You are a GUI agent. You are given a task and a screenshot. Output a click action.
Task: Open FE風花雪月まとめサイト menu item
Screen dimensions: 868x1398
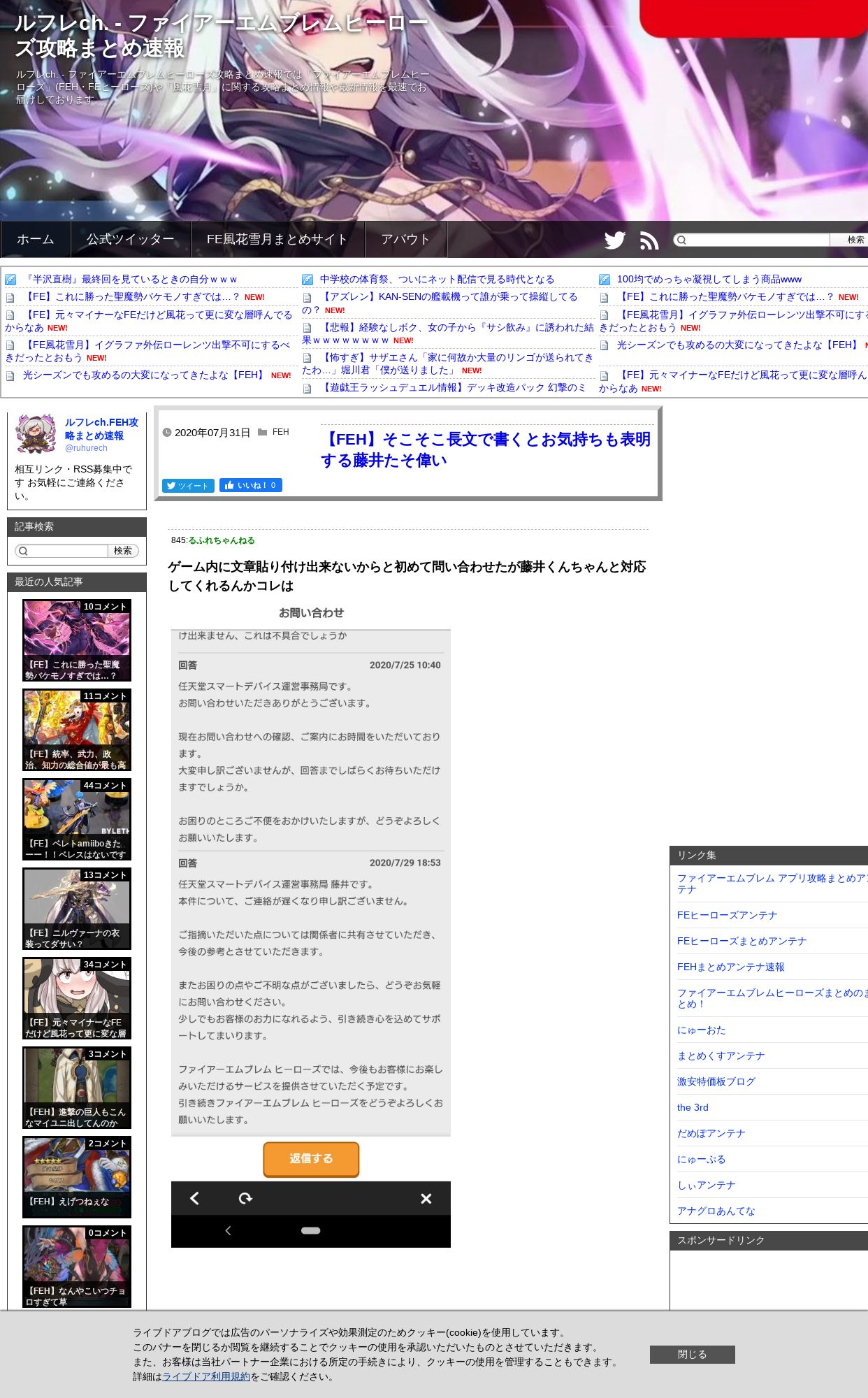point(277,239)
